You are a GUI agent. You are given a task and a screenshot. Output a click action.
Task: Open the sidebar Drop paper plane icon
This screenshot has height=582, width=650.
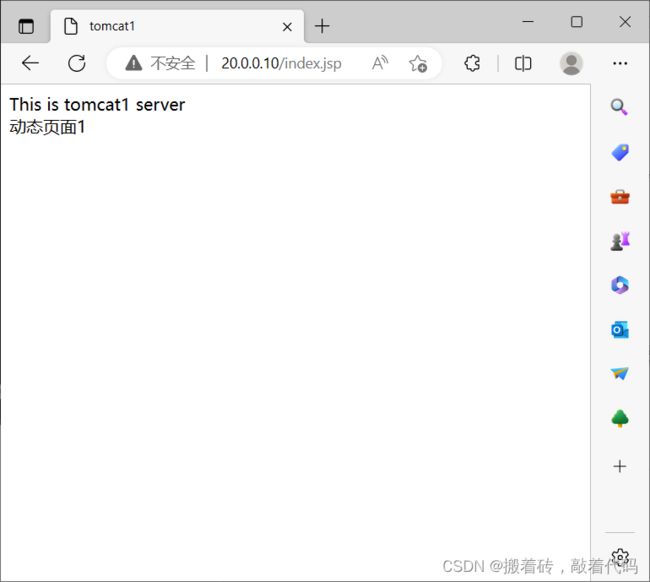tap(620, 373)
